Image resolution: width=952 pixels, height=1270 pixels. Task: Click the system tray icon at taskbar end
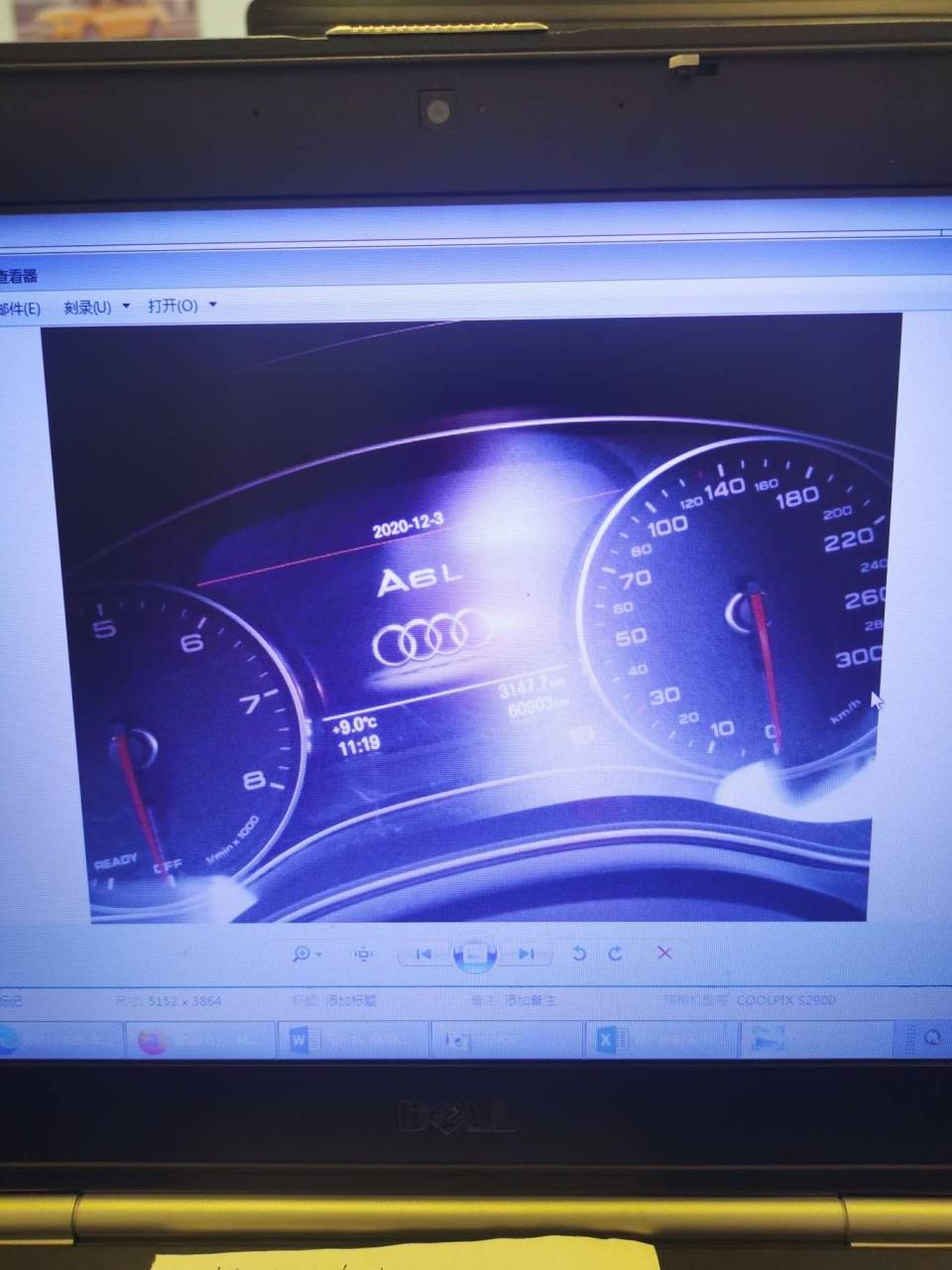click(x=932, y=1038)
